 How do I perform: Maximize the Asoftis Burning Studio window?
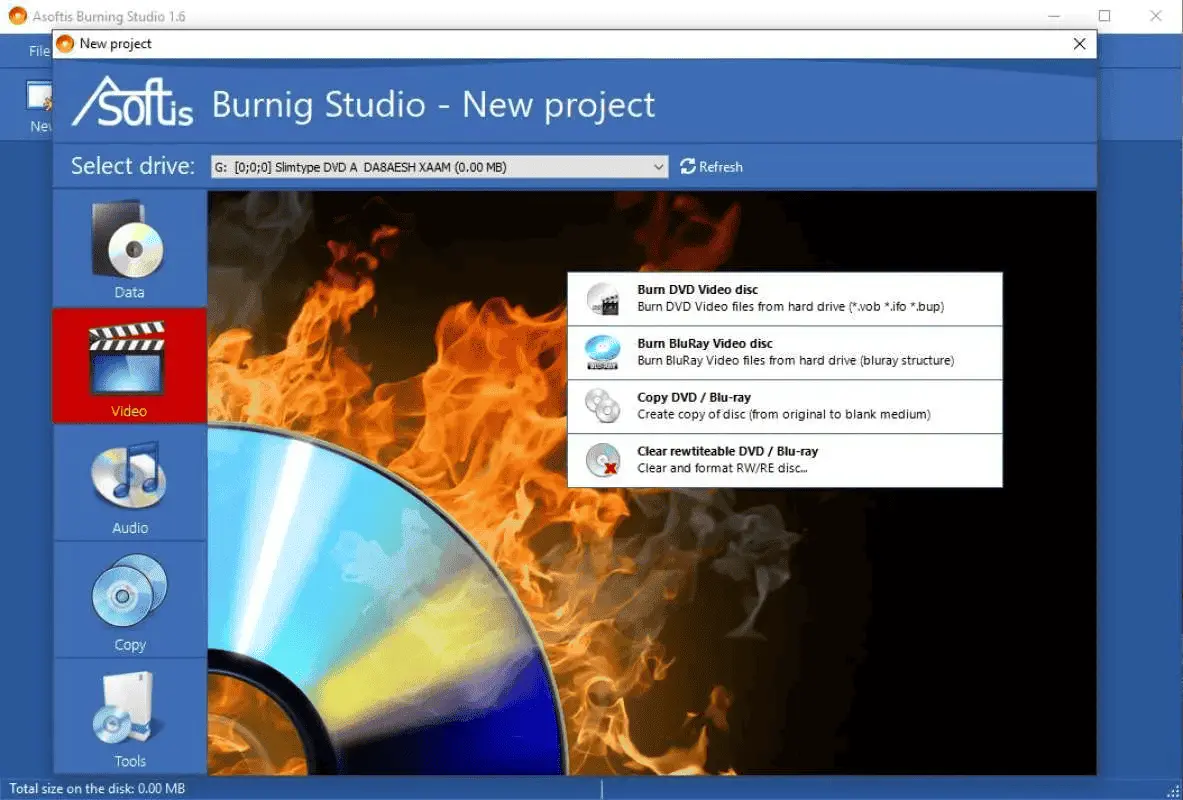point(1105,16)
